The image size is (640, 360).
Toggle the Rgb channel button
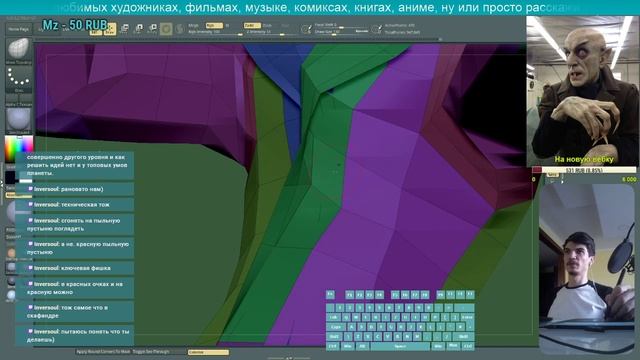click(x=214, y=25)
